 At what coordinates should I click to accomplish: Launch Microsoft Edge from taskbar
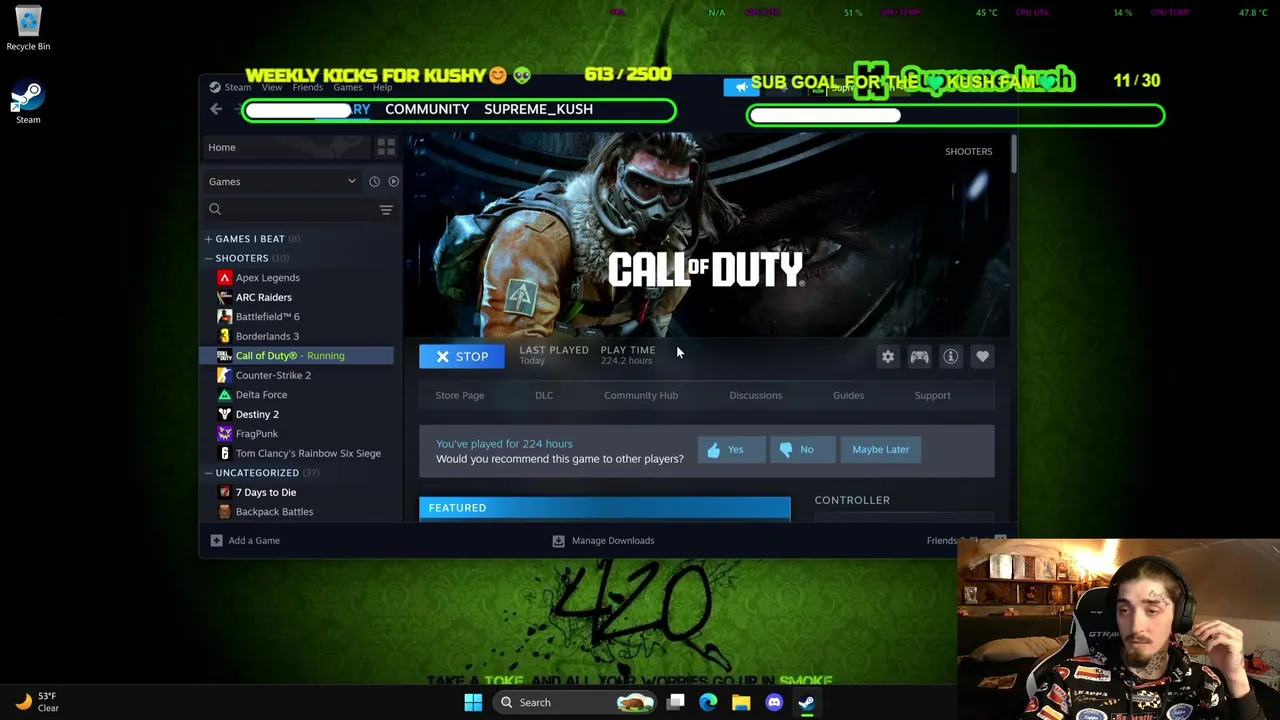[x=708, y=702]
